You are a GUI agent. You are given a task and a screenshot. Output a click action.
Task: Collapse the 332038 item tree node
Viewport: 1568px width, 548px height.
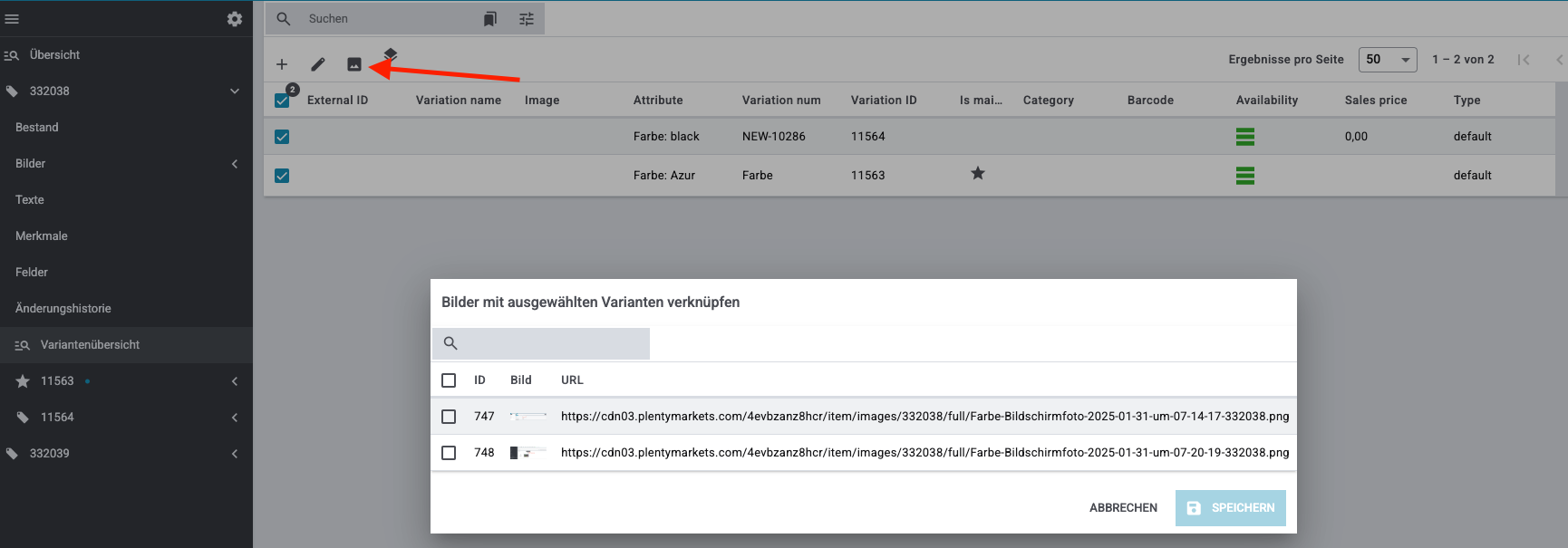point(235,91)
